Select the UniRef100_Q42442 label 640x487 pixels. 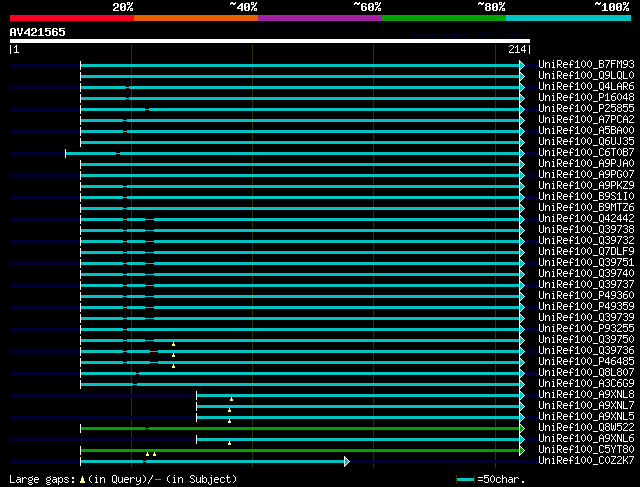click(586, 219)
